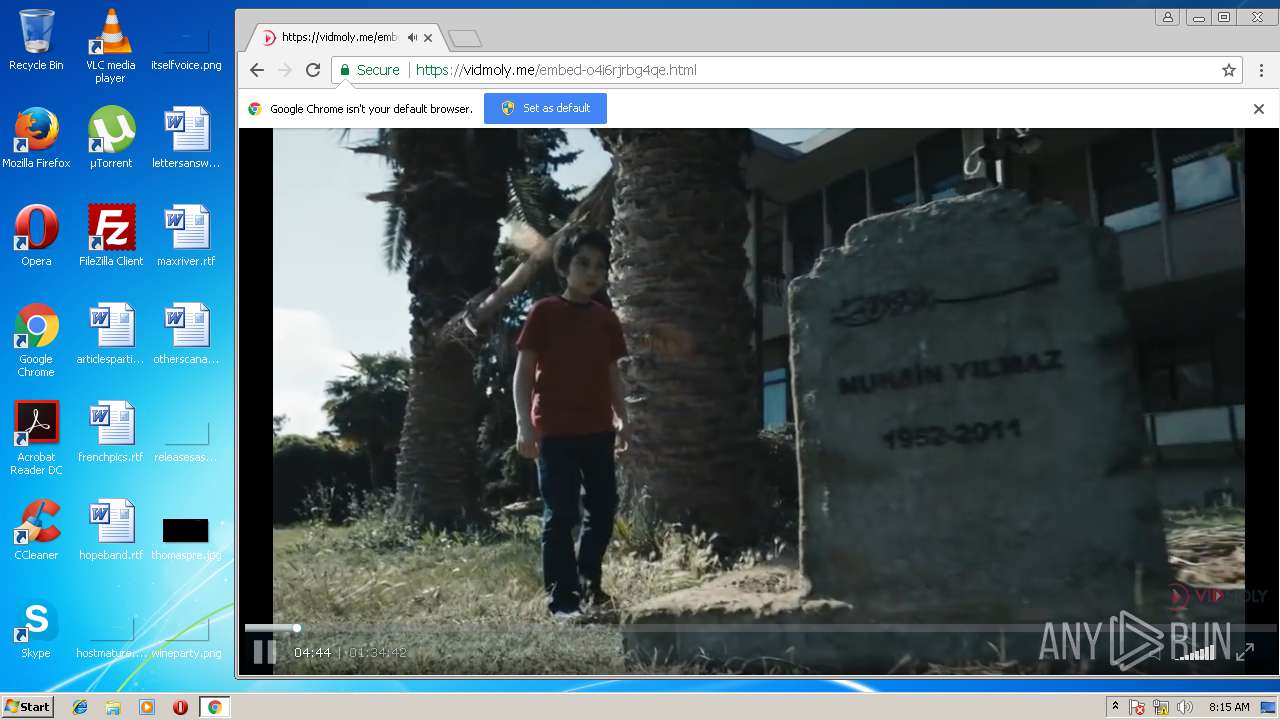Image resolution: width=1280 pixels, height=720 pixels.
Task: Open a new Chrome tab
Action: pyautogui.click(x=465, y=38)
